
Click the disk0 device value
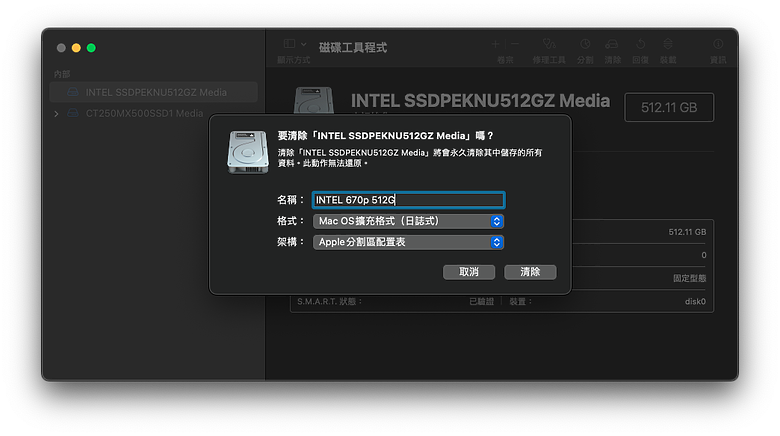695,301
